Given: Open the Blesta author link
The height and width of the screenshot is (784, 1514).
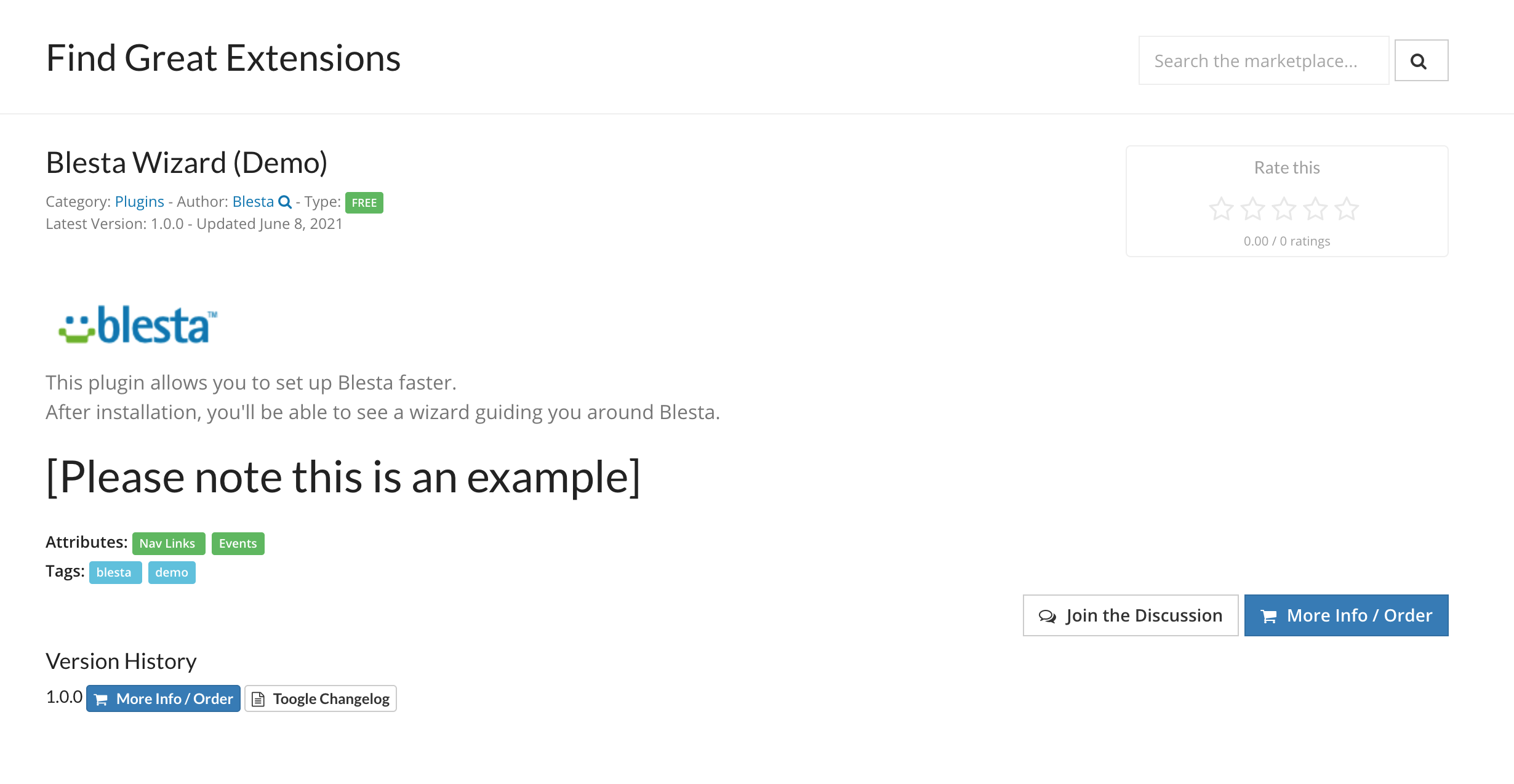Looking at the screenshot, I should 253,202.
